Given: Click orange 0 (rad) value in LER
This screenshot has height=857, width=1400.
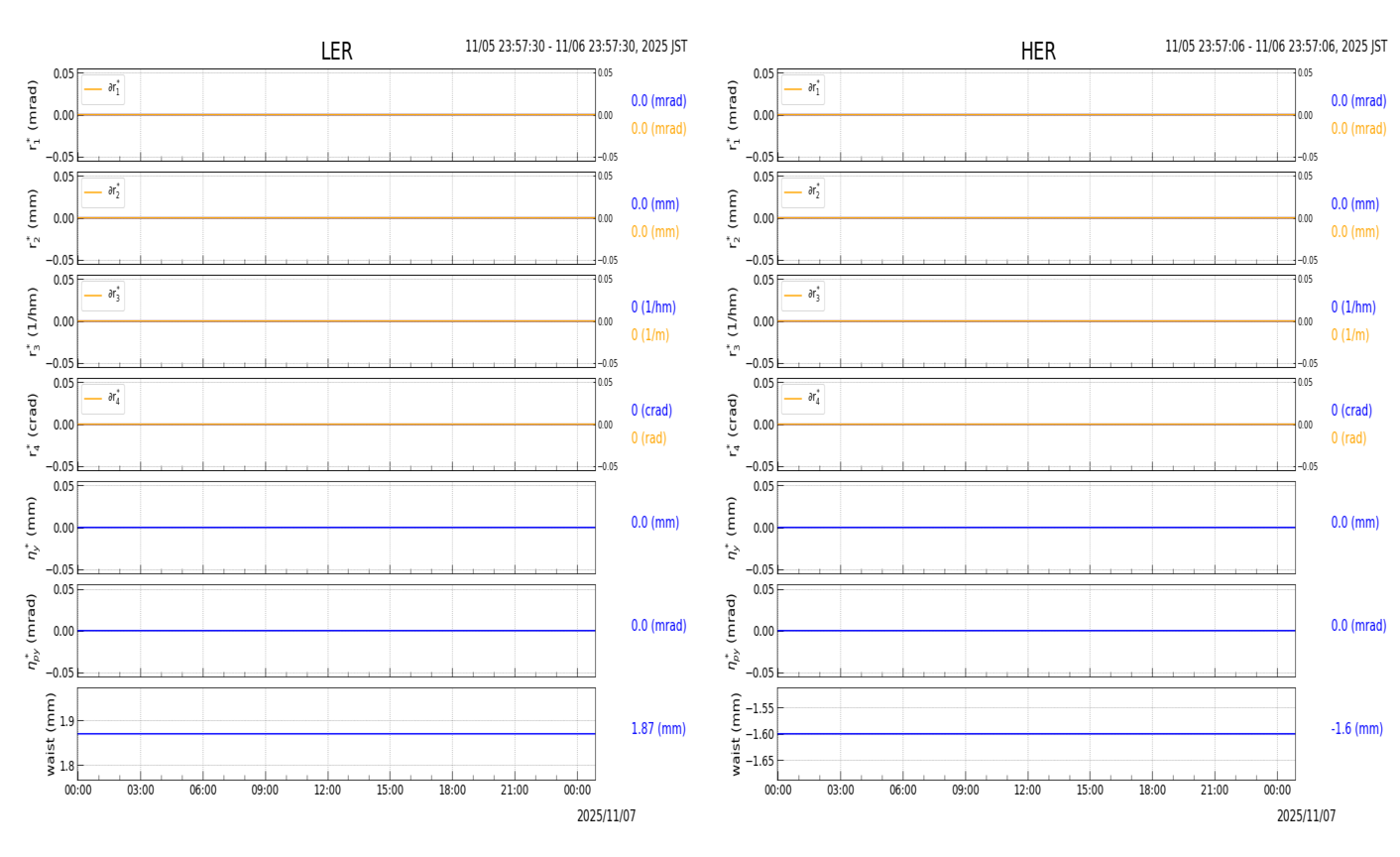Looking at the screenshot, I should 648,438.
